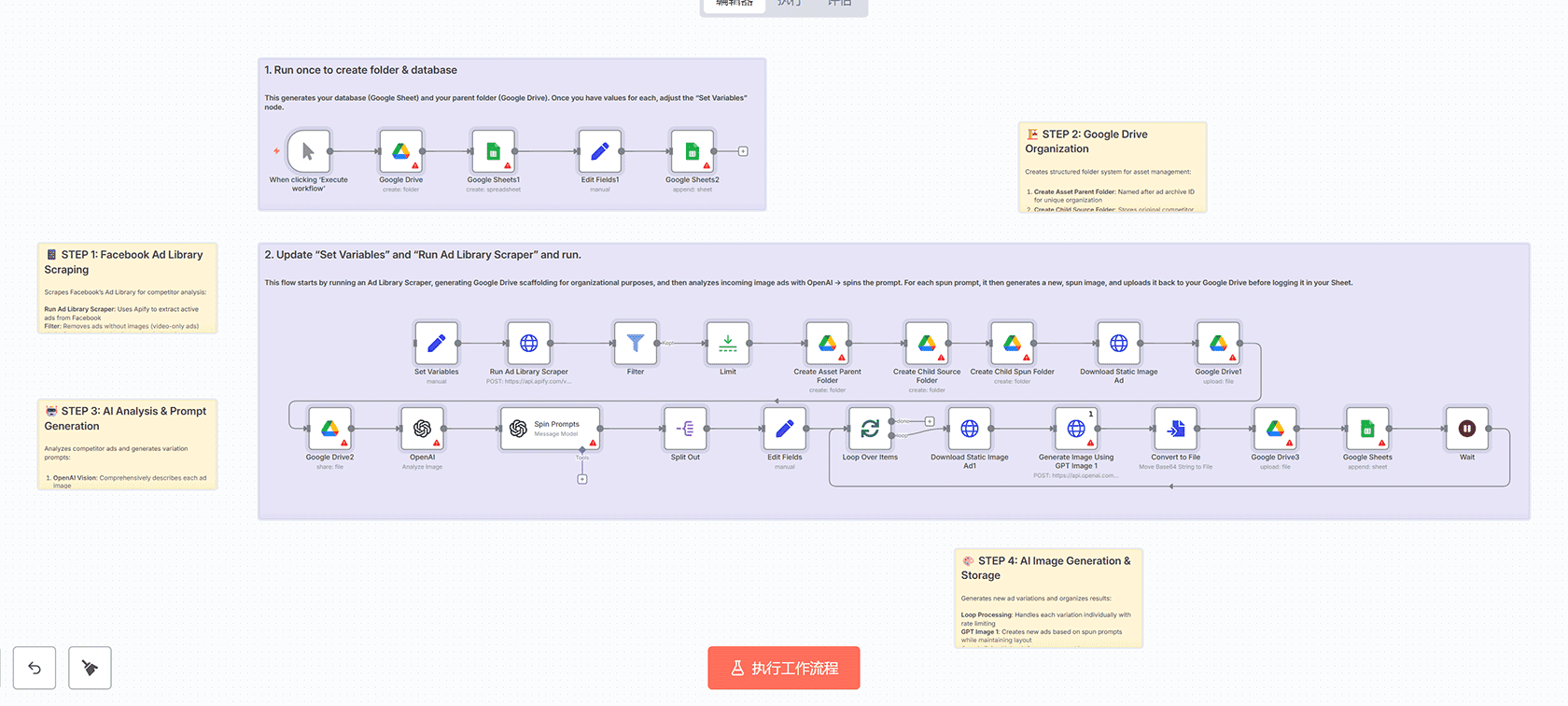
Task: Switch to the 执行 tab
Action: [x=789, y=4]
